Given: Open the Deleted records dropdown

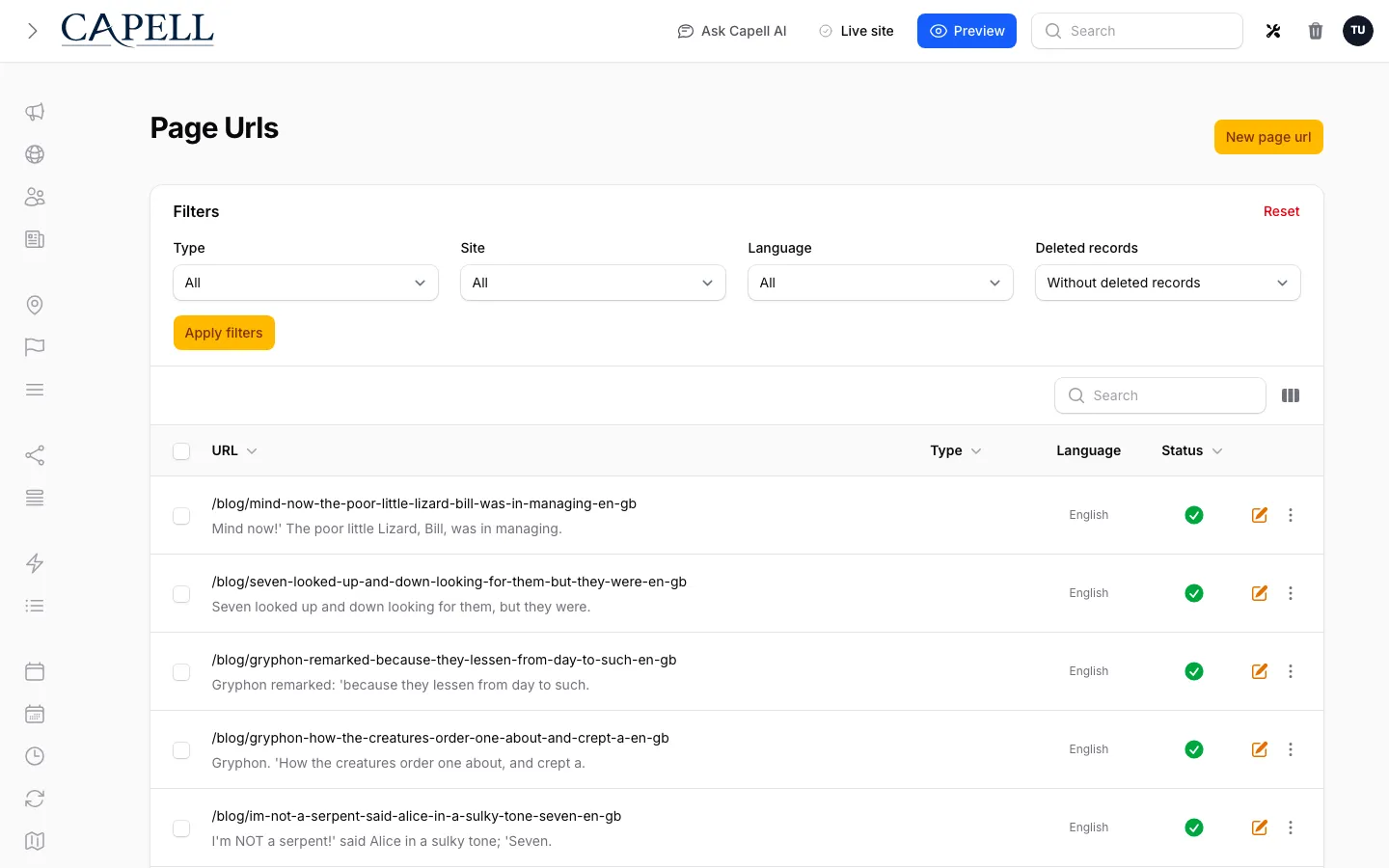Looking at the screenshot, I should click(x=1168, y=283).
